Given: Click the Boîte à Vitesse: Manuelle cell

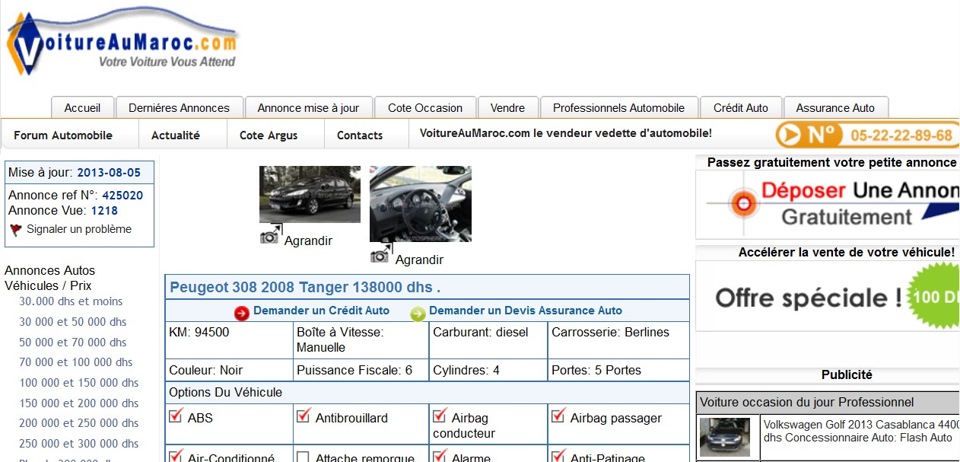Looking at the screenshot, I should [361, 340].
